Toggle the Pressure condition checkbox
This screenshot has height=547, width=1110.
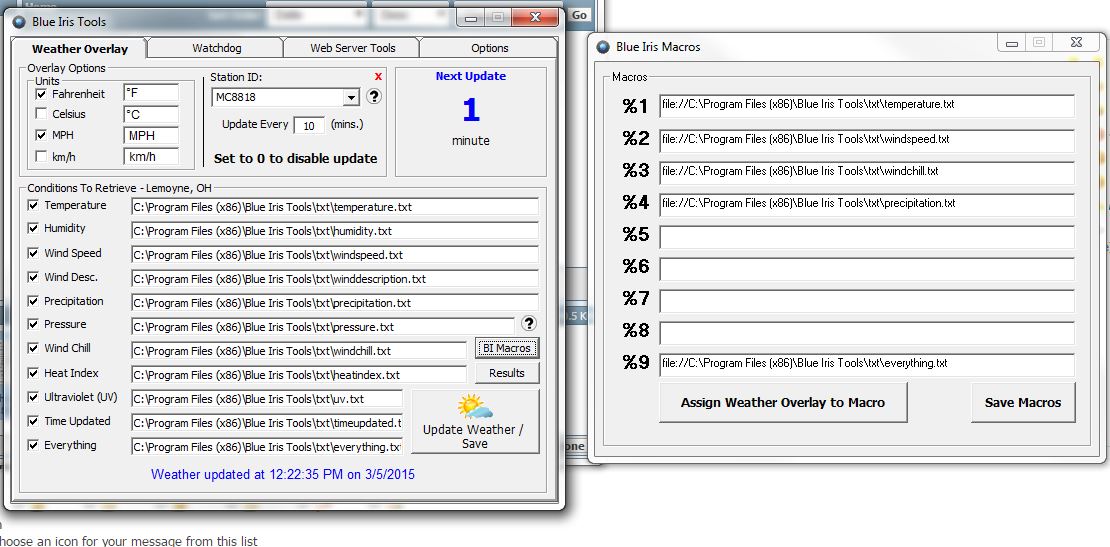[33, 325]
